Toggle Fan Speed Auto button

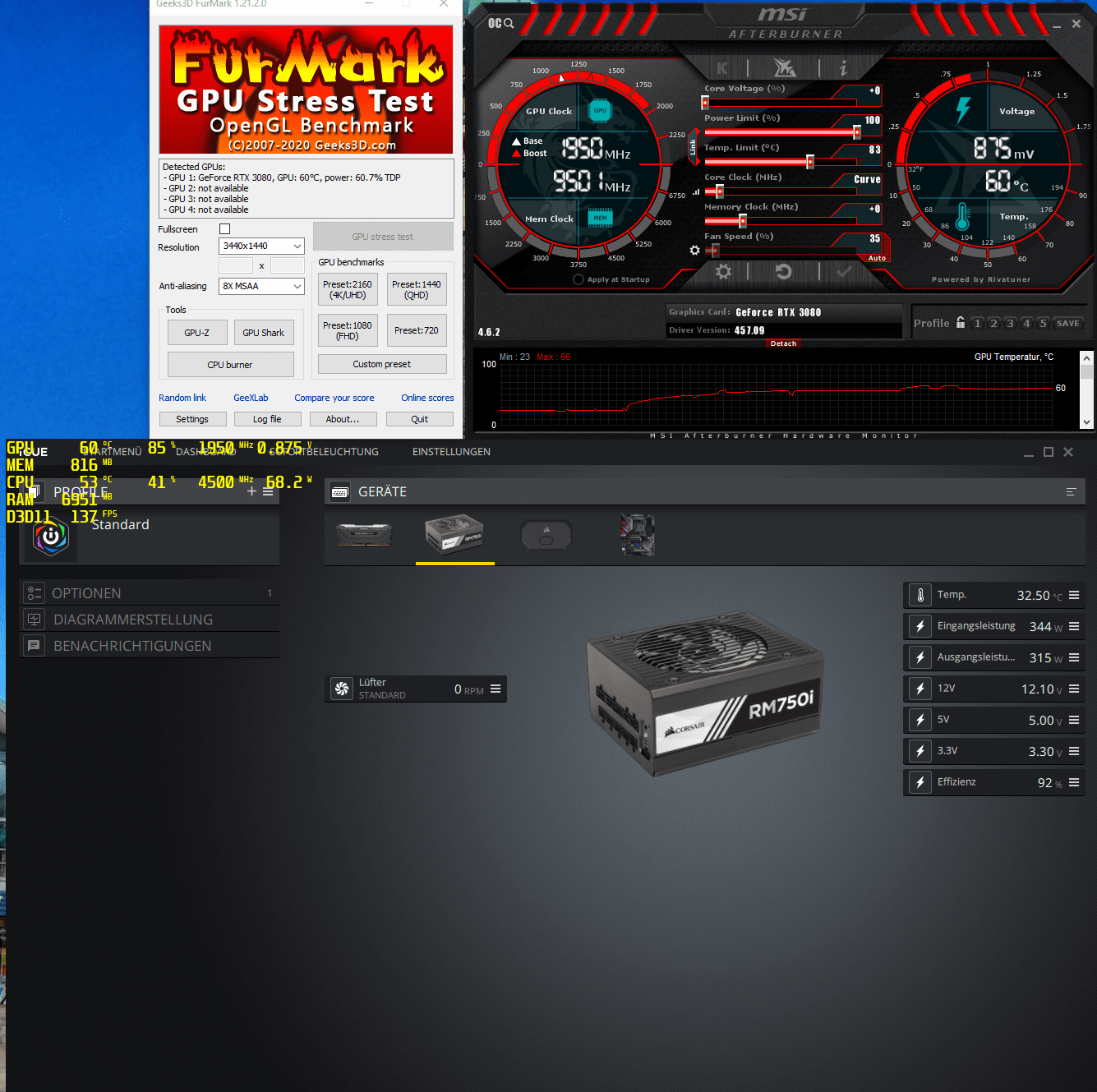(877, 258)
